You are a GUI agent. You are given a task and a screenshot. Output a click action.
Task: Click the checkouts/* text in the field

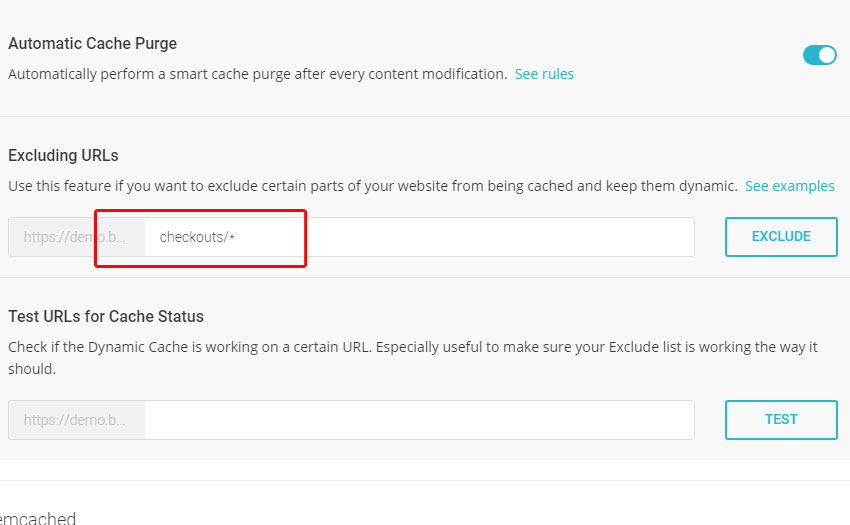(197, 237)
